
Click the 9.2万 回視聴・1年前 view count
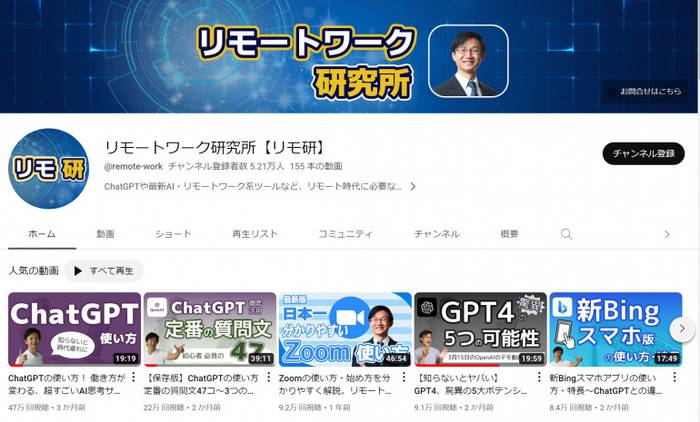coord(315,407)
